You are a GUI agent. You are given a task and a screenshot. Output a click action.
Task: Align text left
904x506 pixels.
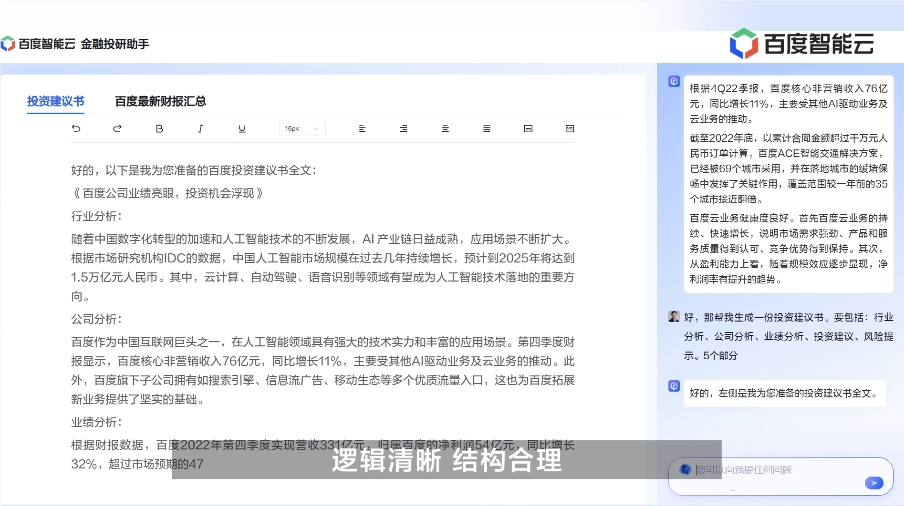click(x=362, y=129)
